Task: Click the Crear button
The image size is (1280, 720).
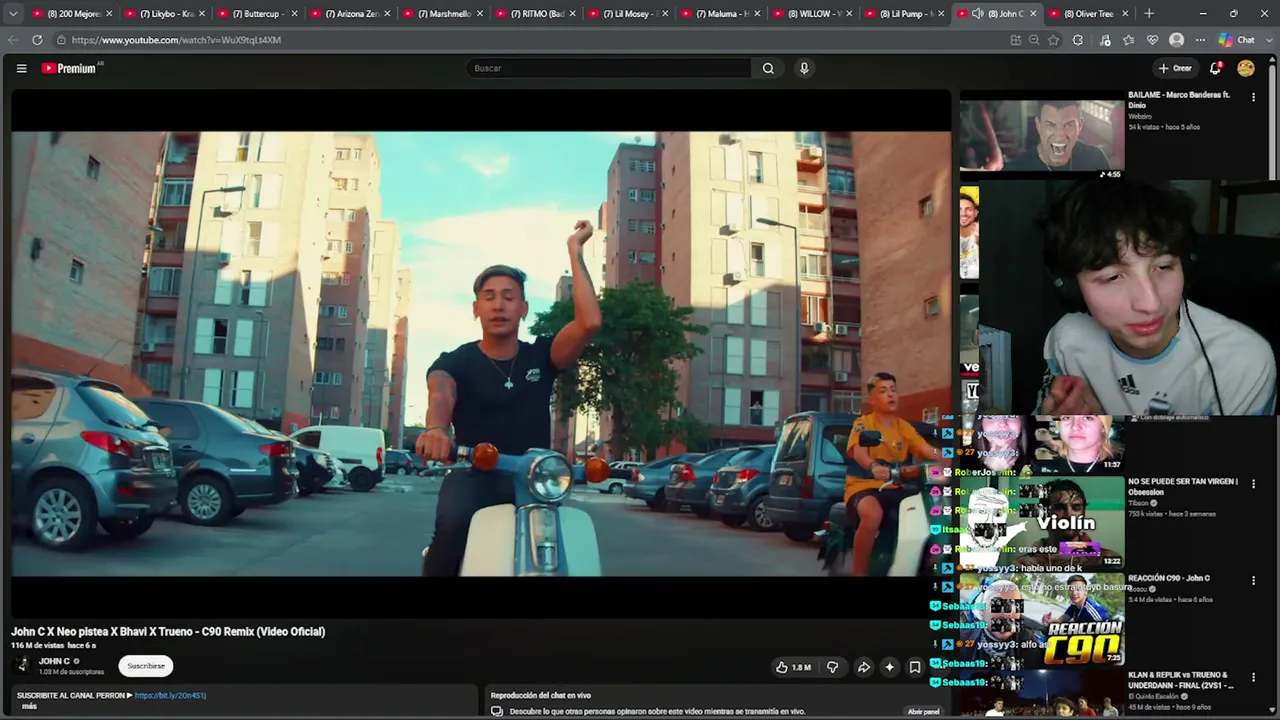Action: pyautogui.click(x=1175, y=68)
